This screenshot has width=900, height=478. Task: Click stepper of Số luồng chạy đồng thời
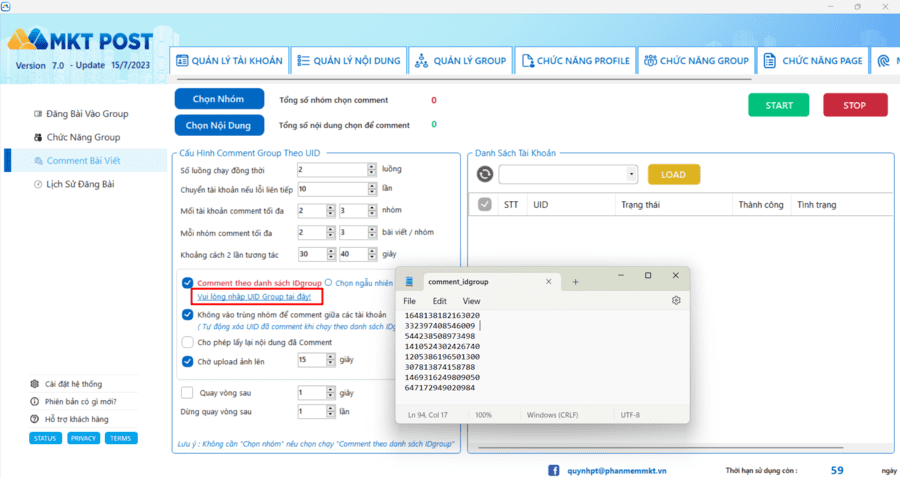click(371, 169)
